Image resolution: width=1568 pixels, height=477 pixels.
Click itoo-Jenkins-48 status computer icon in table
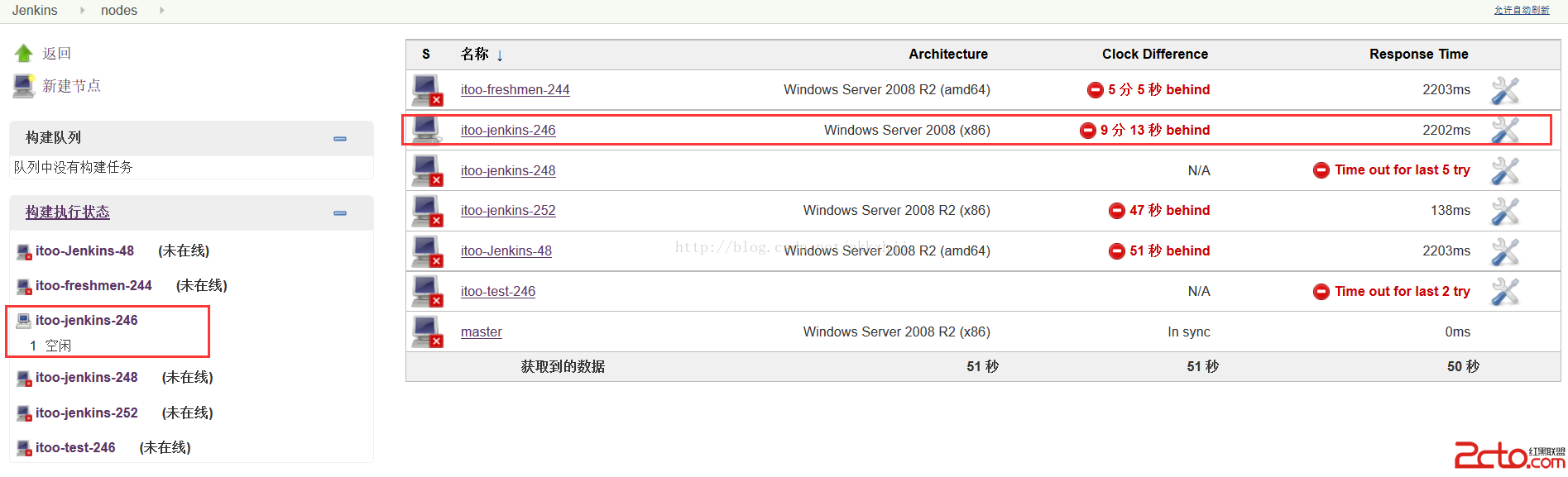click(428, 251)
